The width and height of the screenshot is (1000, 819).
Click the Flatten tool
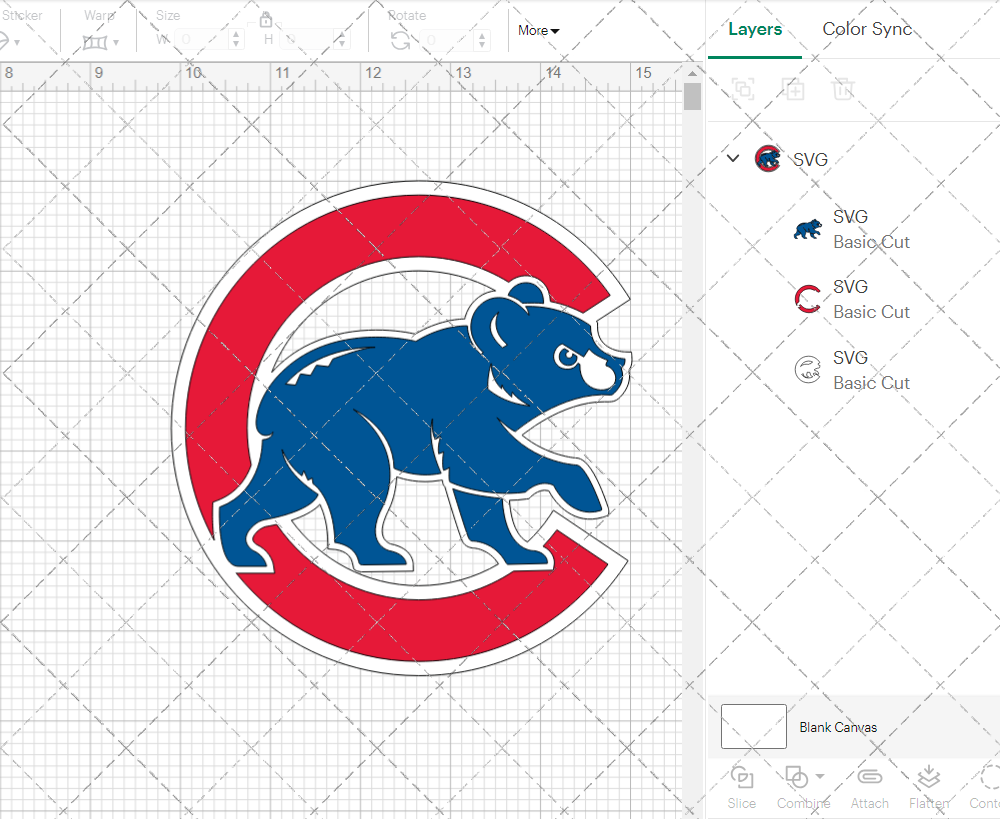pos(929,787)
